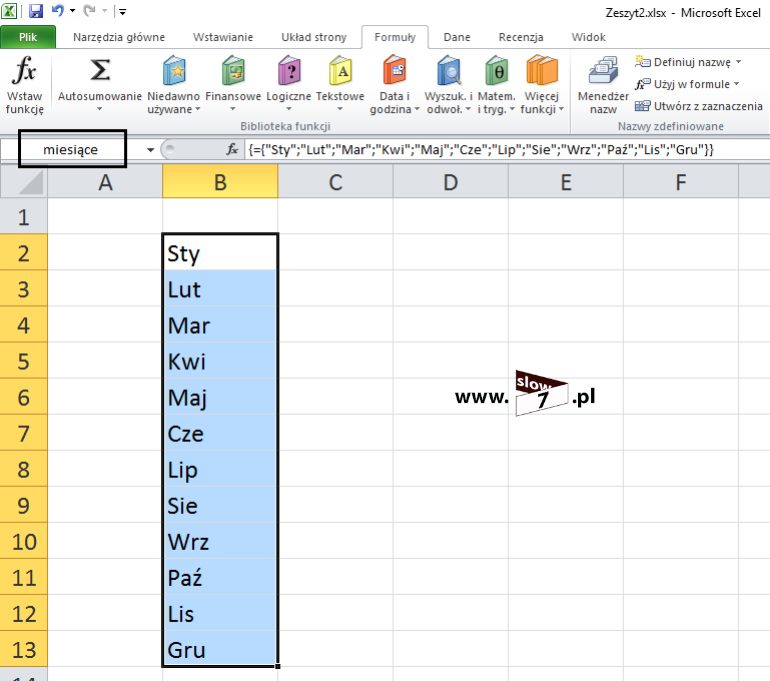The width and height of the screenshot is (770, 681).
Task: Open the Plik tab
Action: click(28, 37)
